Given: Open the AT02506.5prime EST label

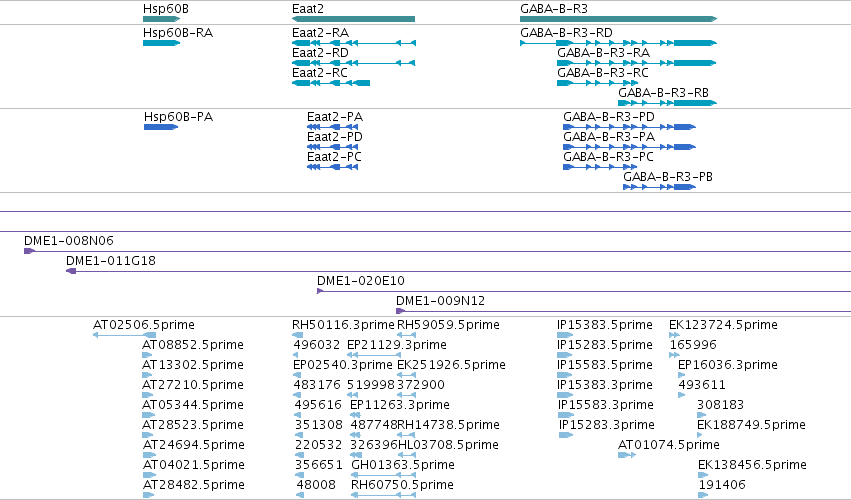Looking at the screenshot, I should (144, 325).
